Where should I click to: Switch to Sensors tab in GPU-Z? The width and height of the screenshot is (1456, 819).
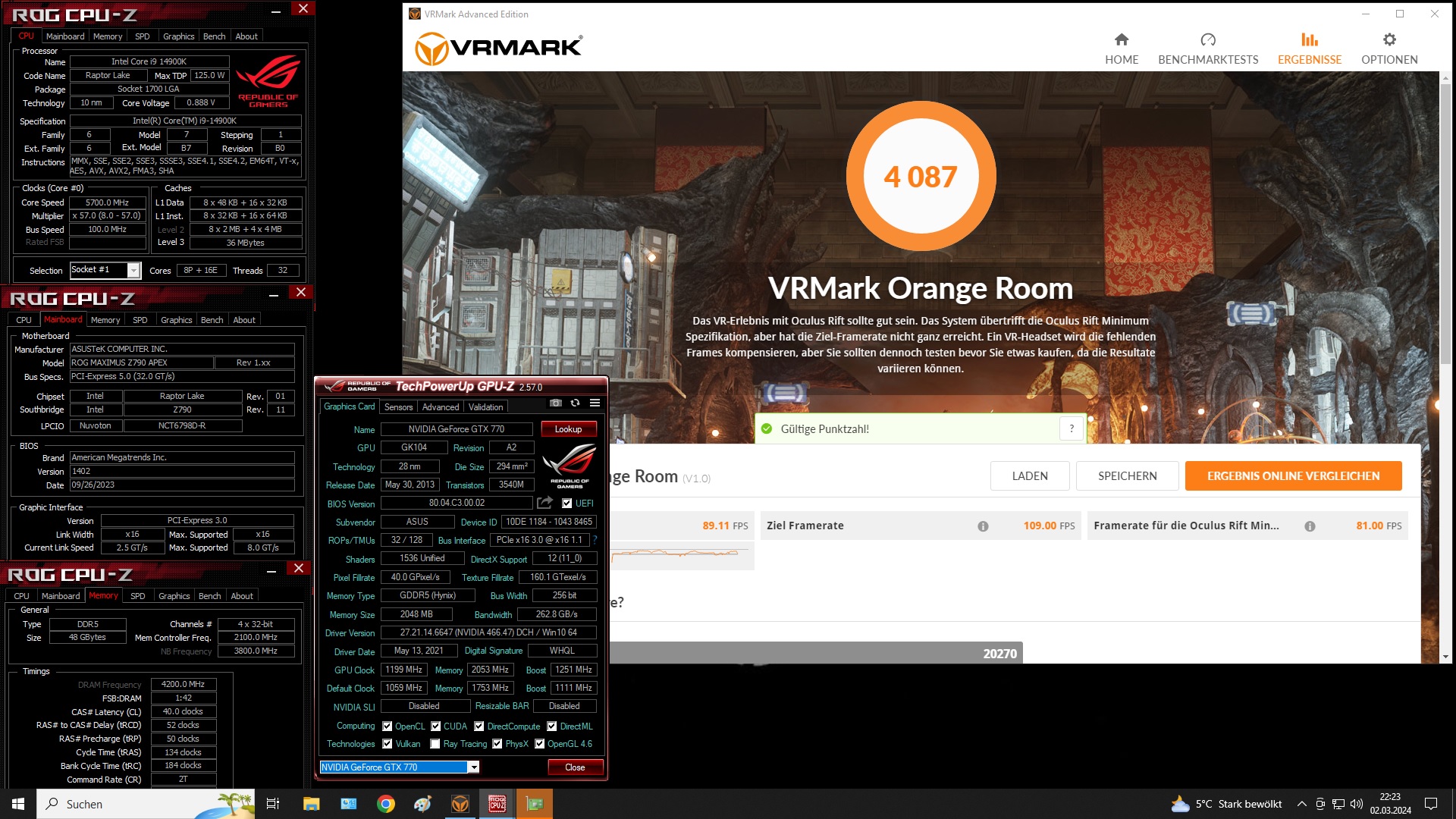click(398, 407)
